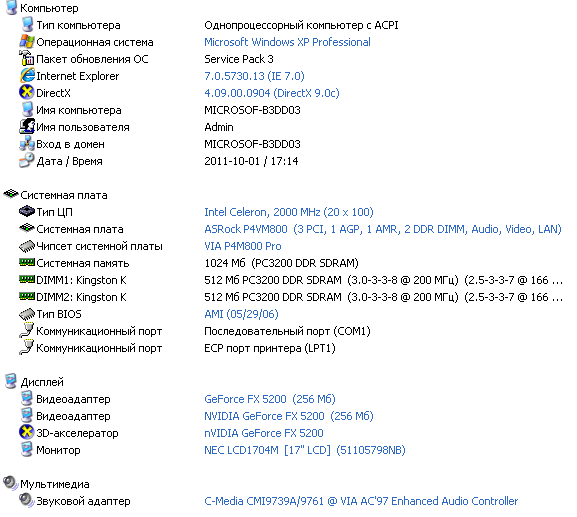
Task: Open the Intel Celeron 2000 MHz link
Action: pos(289,212)
